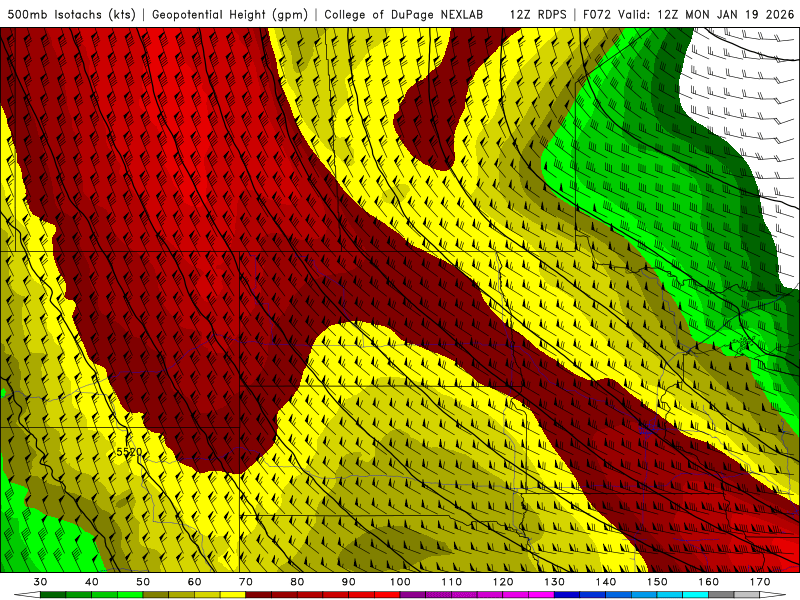
Task: Click the legend value "120"
Action: [x=503, y=582]
